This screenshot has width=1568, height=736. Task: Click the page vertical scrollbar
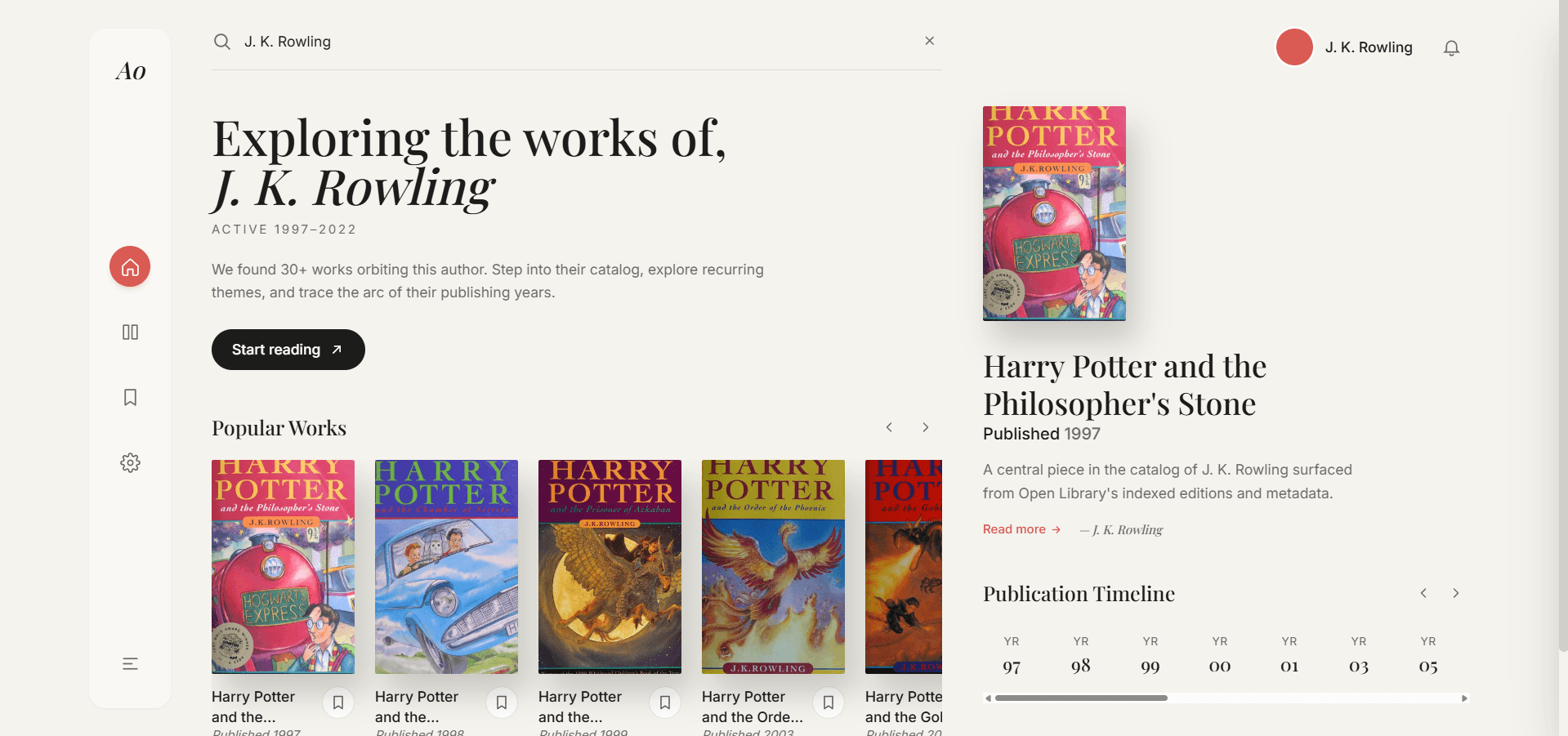point(1563,327)
